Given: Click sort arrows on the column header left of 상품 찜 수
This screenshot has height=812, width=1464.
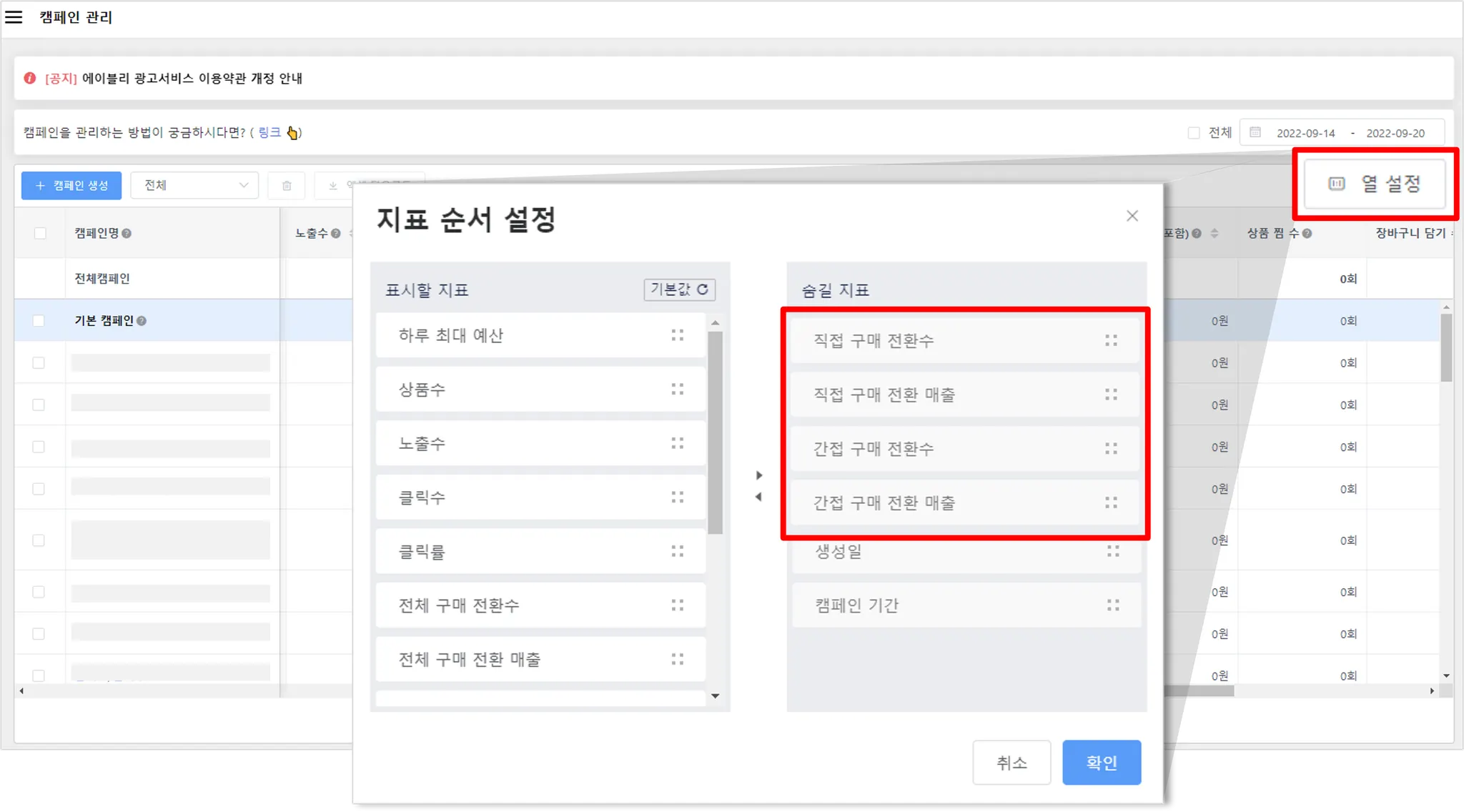Looking at the screenshot, I should 1214,234.
